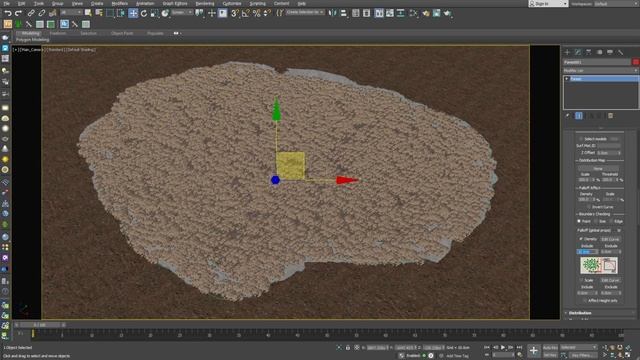
Task: Activate the Select and Rotate tool
Action: (x=144, y=13)
